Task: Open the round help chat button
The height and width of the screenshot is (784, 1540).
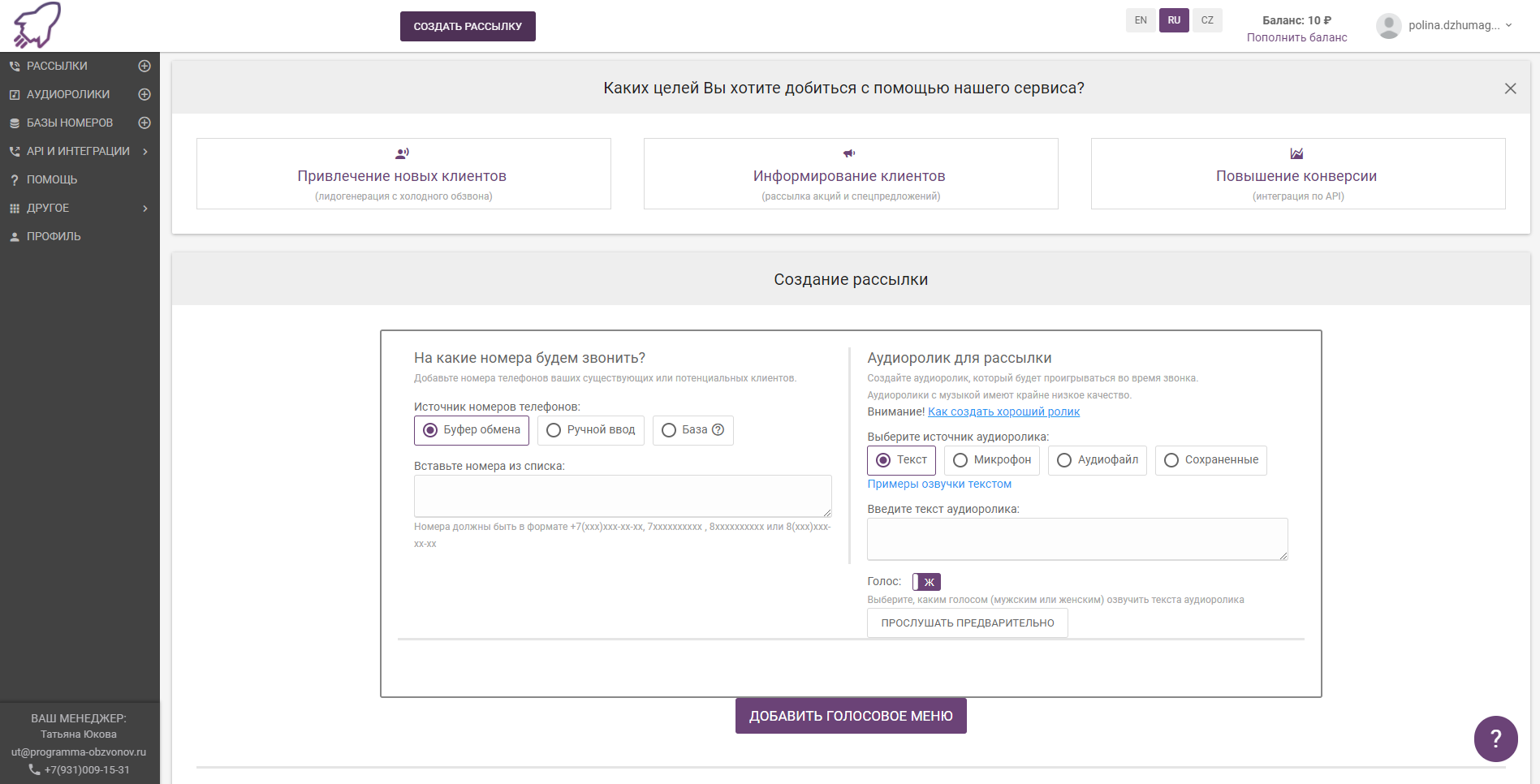Action: click(1495, 739)
